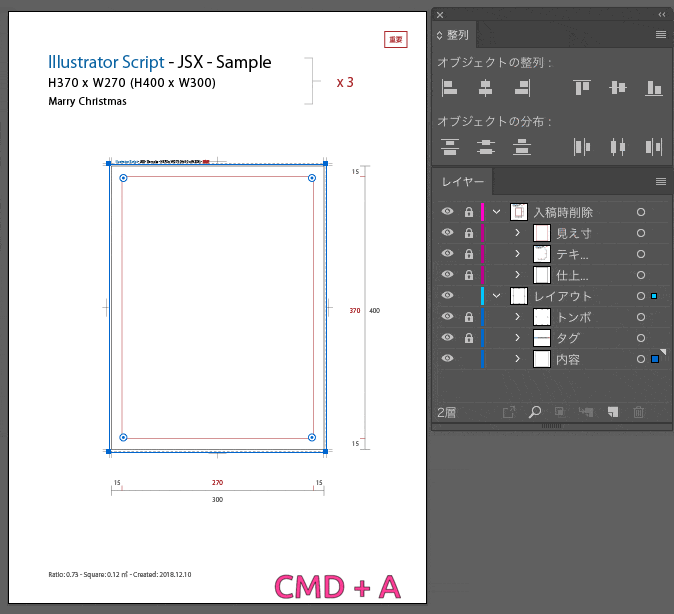Expand the 内容 sublayer
Viewport: 674px width, 614px height.
518,359
